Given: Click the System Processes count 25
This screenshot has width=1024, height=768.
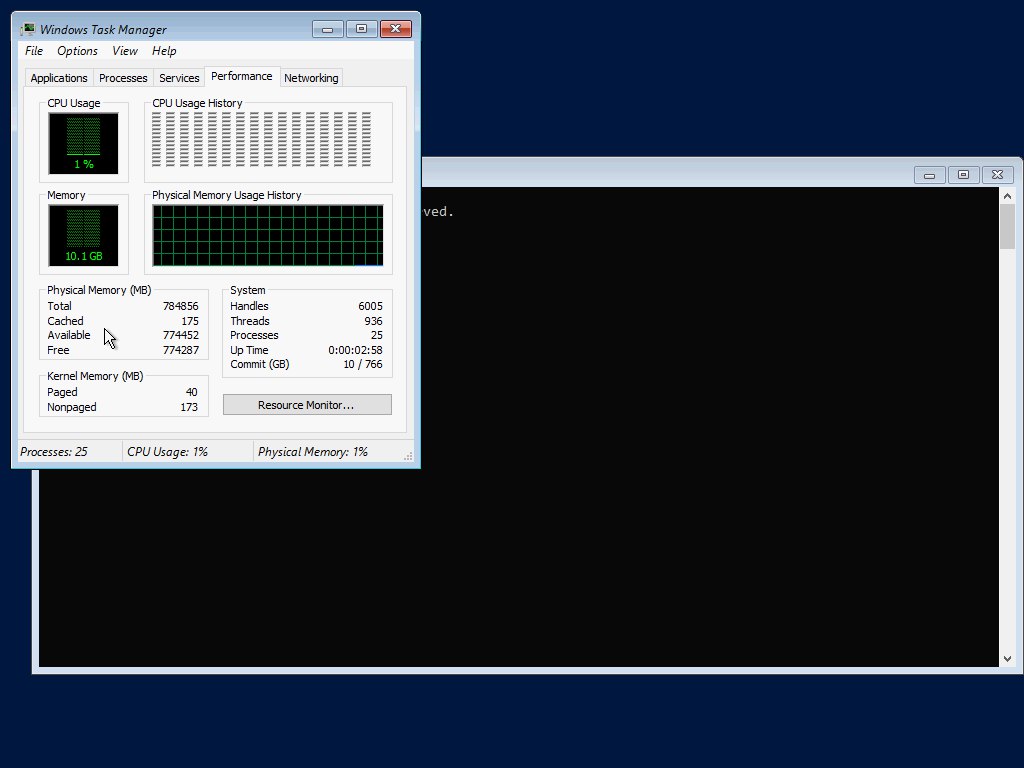Looking at the screenshot, I should pos(377,336).
